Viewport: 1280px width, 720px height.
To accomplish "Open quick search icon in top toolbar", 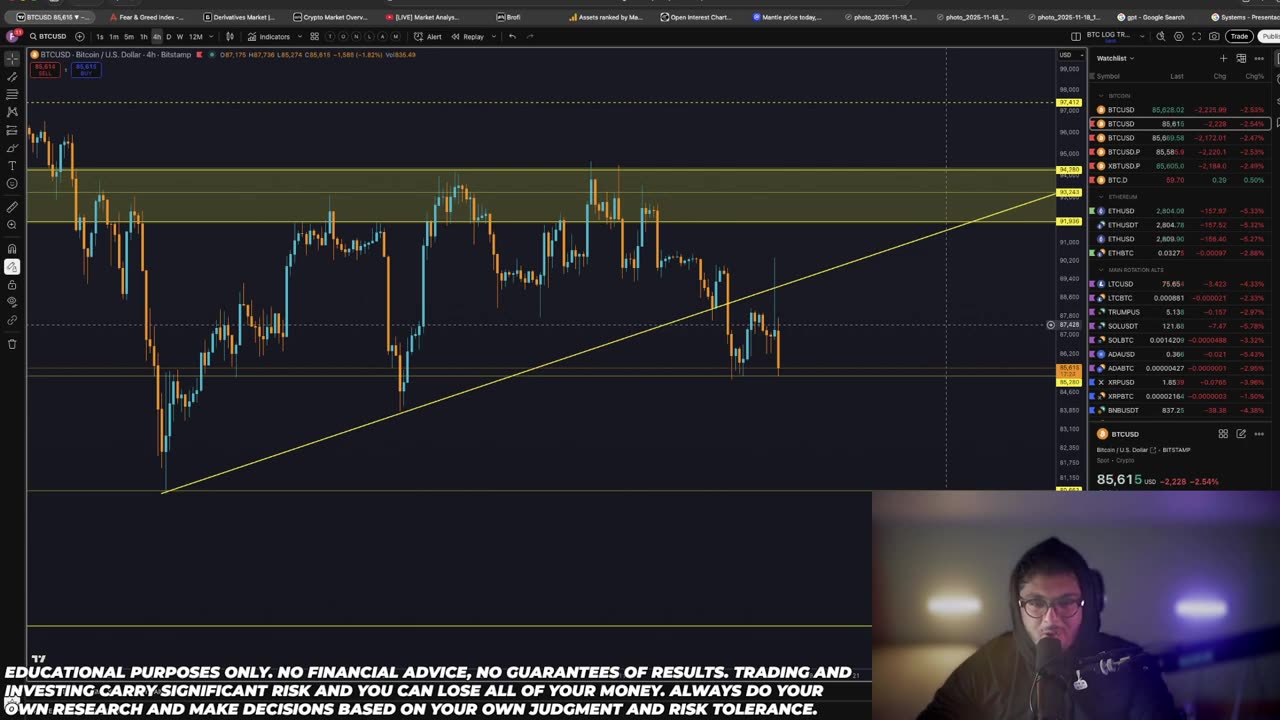I will click(x=1161, y=36).
